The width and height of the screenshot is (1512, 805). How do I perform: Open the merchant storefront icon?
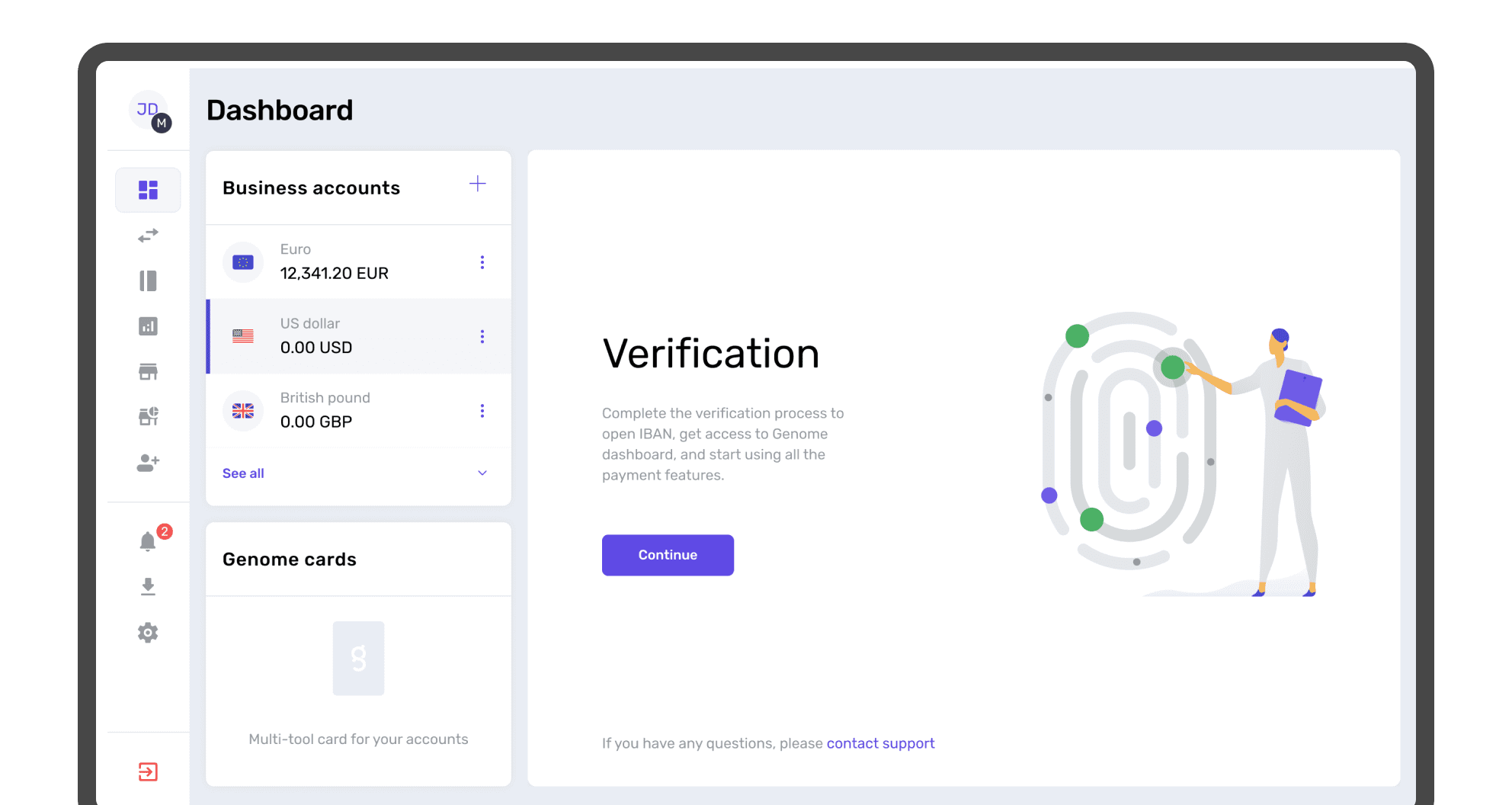148,372
